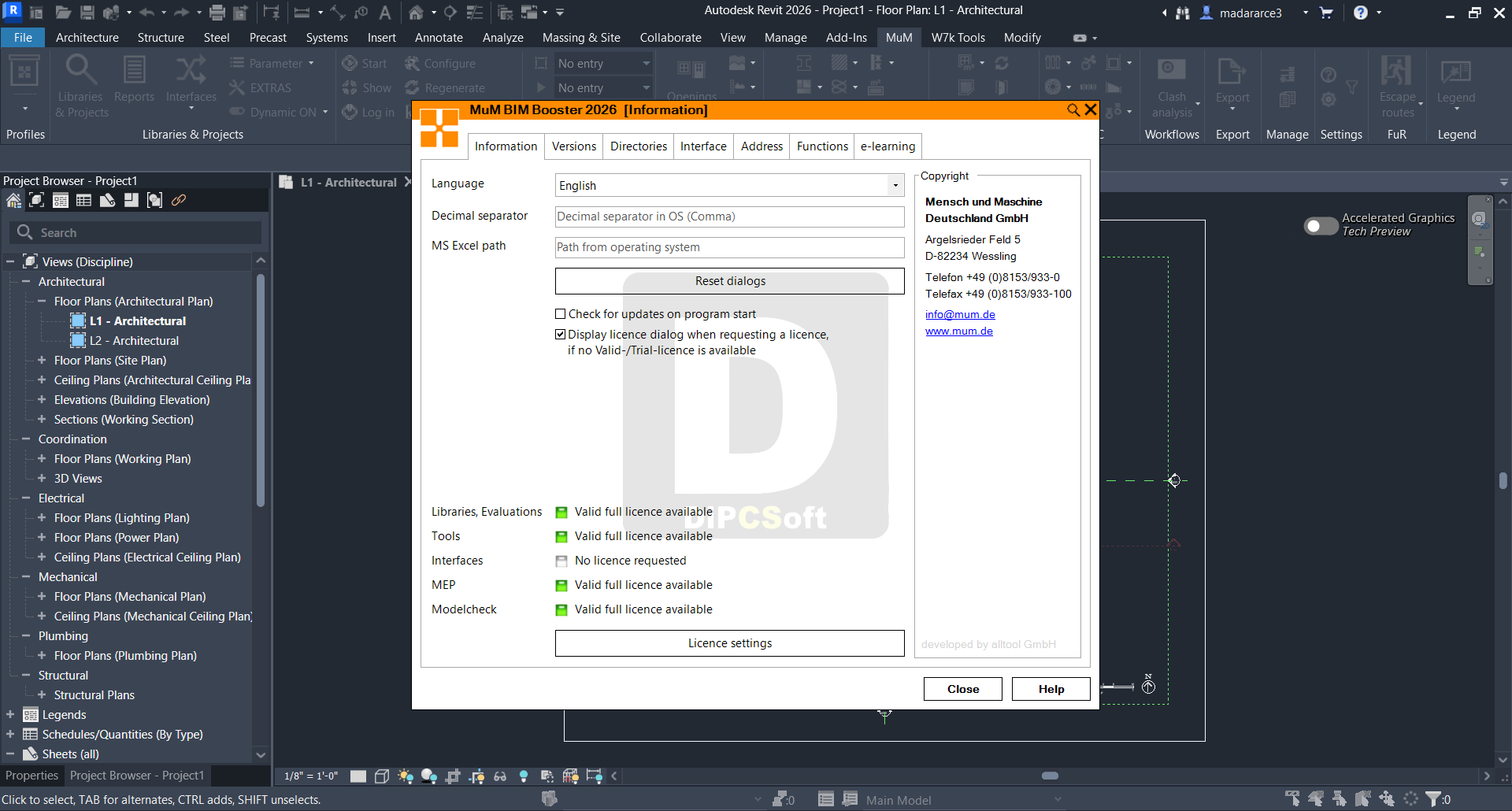Click the selection filter funnel icon in status bar
The image size is (1512, 811).
point(1435,798)
